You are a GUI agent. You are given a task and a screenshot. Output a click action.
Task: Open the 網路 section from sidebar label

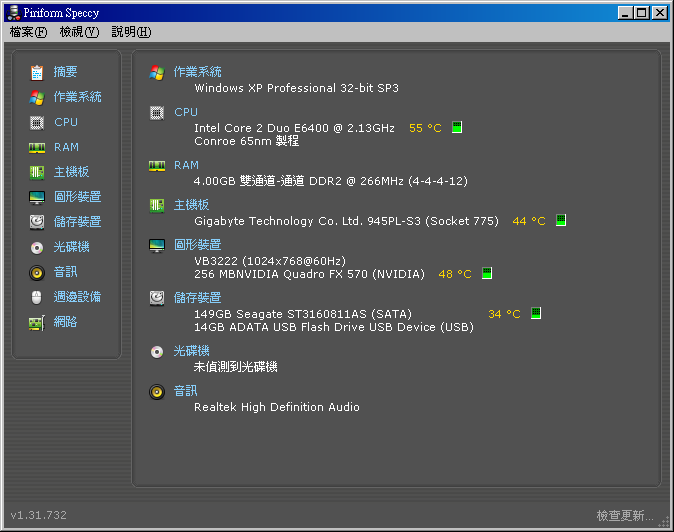[x=65, y=321]
